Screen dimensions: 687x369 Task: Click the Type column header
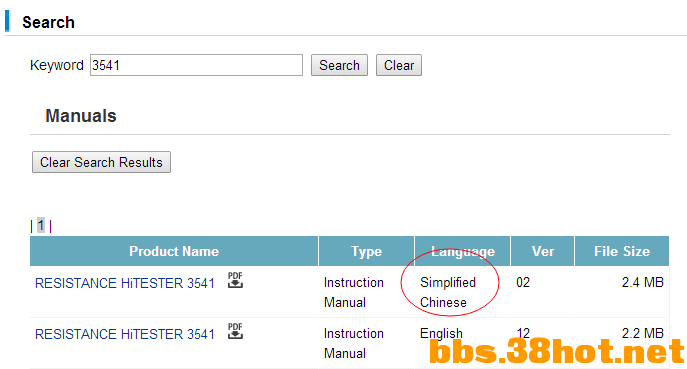pos(366,251)
